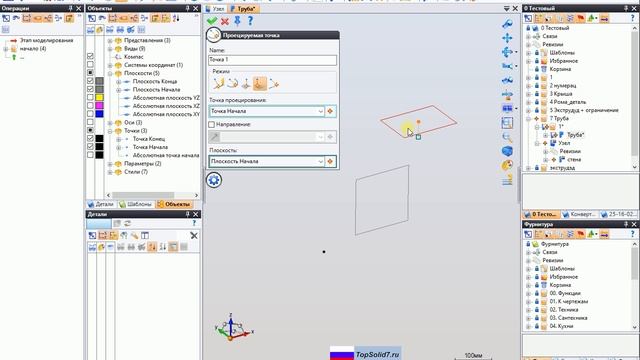Click magenta color swatch of плоскость XZ
640x360 pixels.
99,106
